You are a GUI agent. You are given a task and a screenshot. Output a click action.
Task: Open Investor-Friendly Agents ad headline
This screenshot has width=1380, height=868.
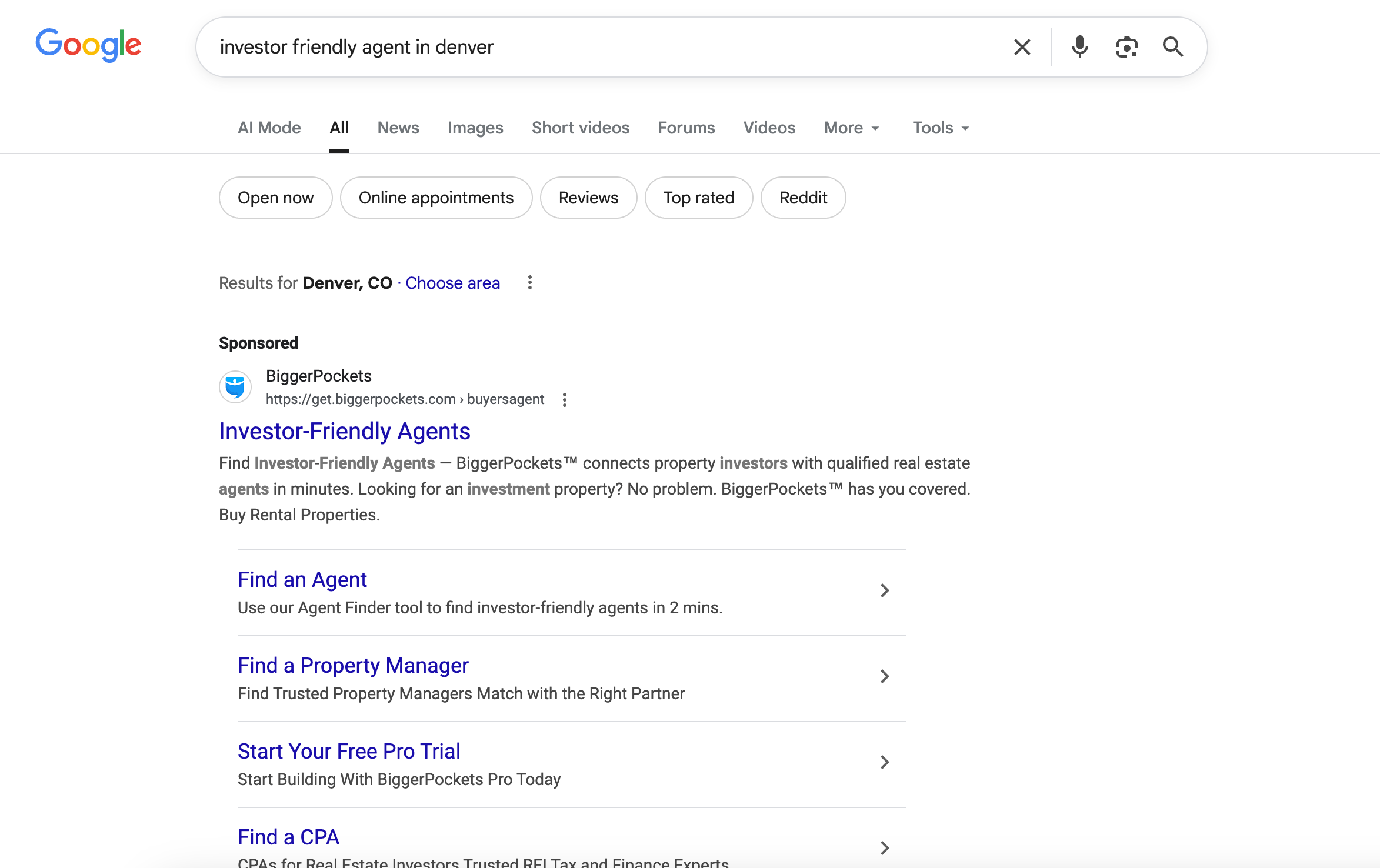tap(345, 431)
